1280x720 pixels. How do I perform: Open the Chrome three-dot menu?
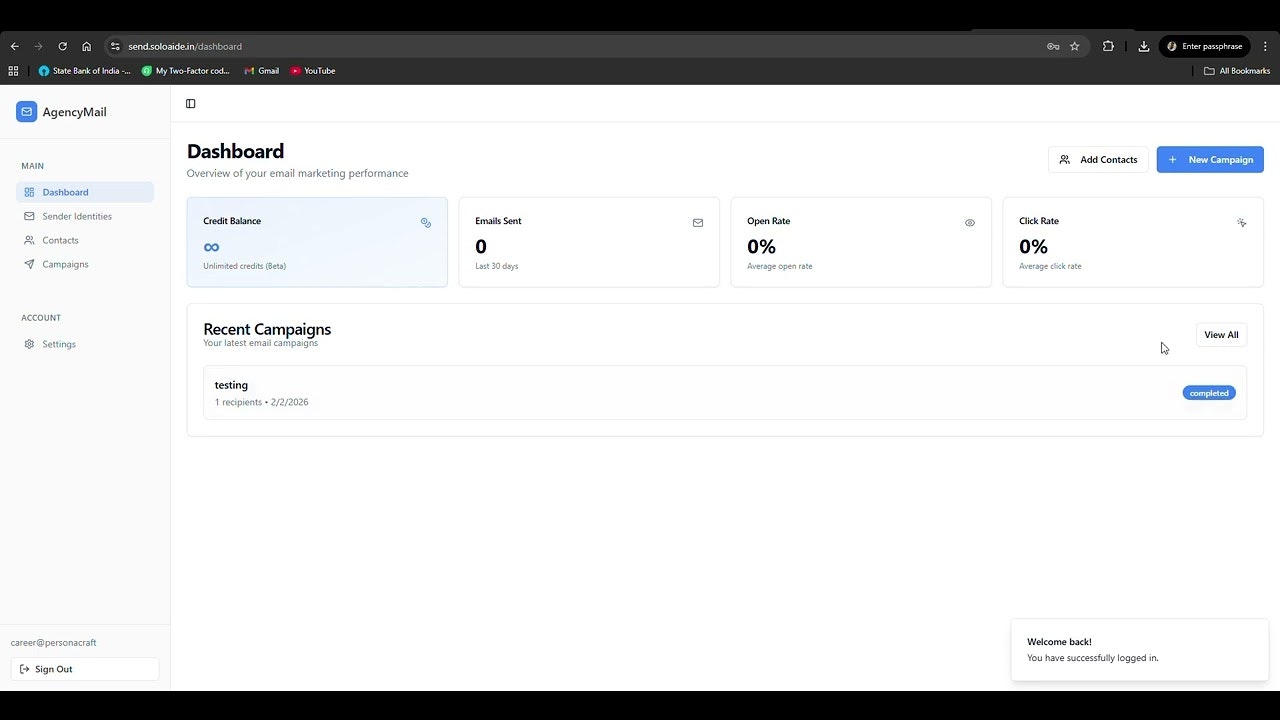[x=1266, y=46]
